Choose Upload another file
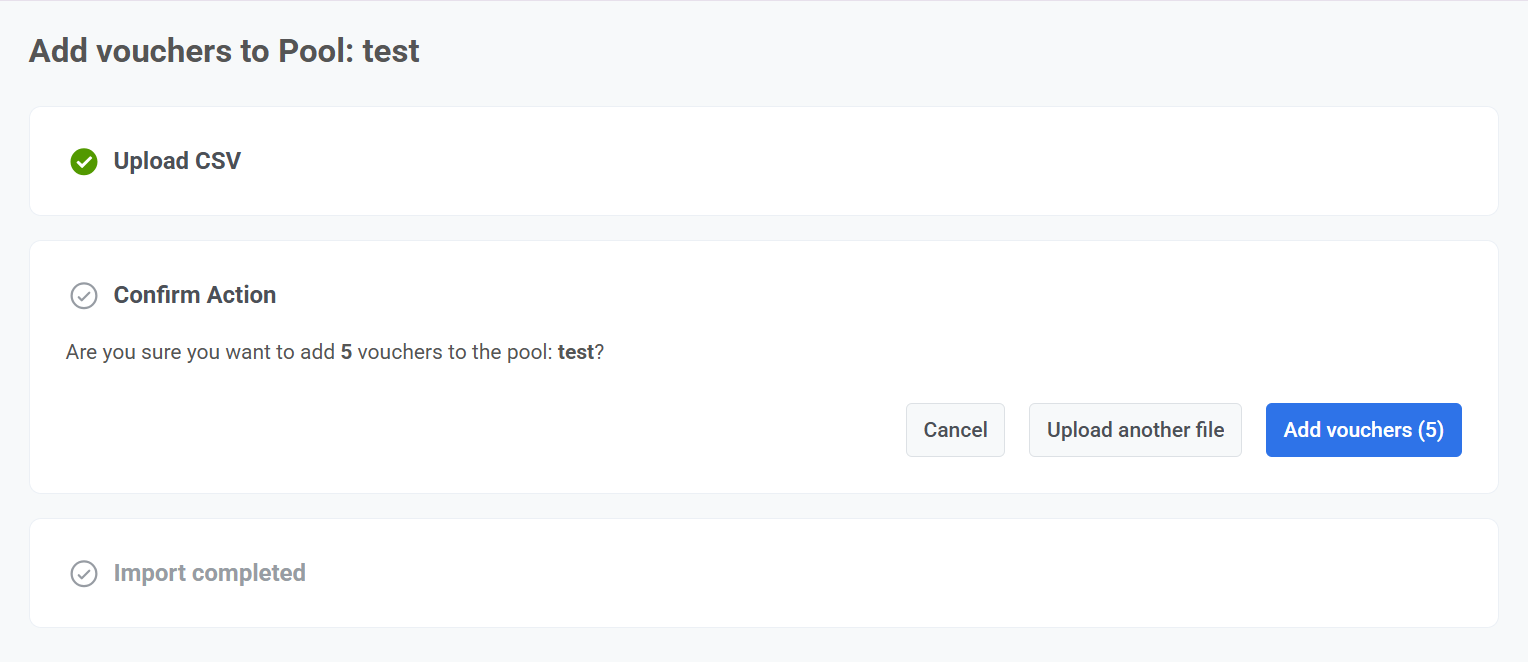This screenshot has width=1528, height=662. pyautogui.click(x=1135, y=430)
